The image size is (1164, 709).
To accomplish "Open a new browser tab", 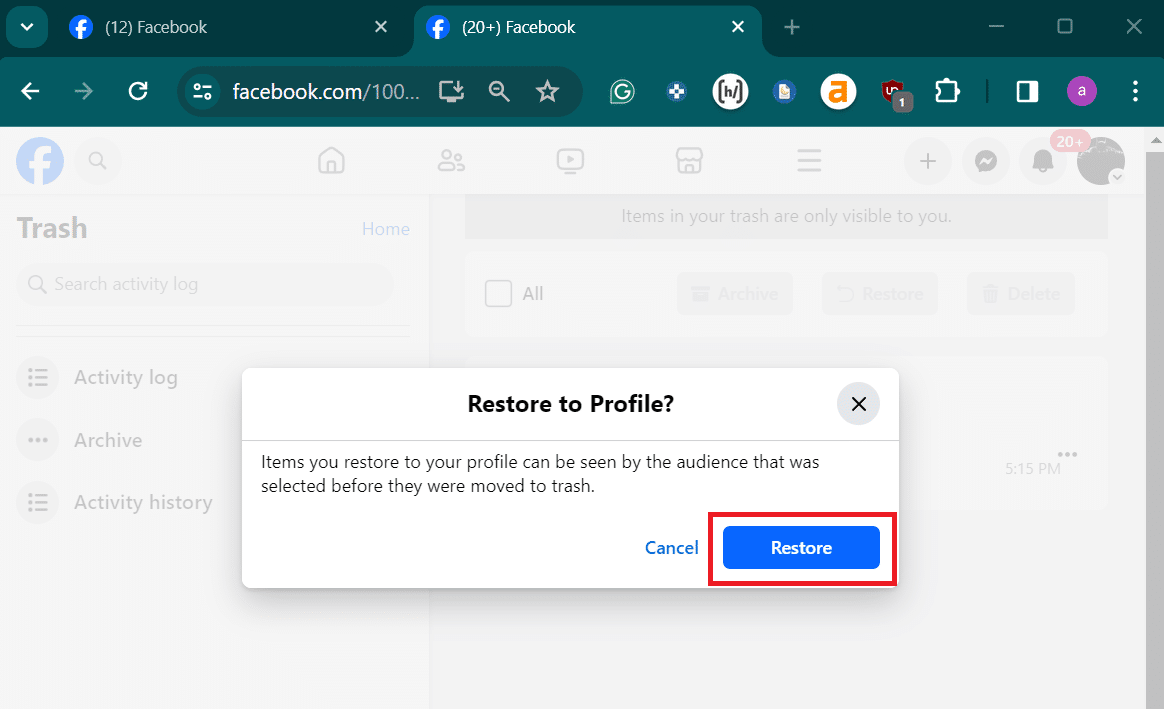I will 791,27.
